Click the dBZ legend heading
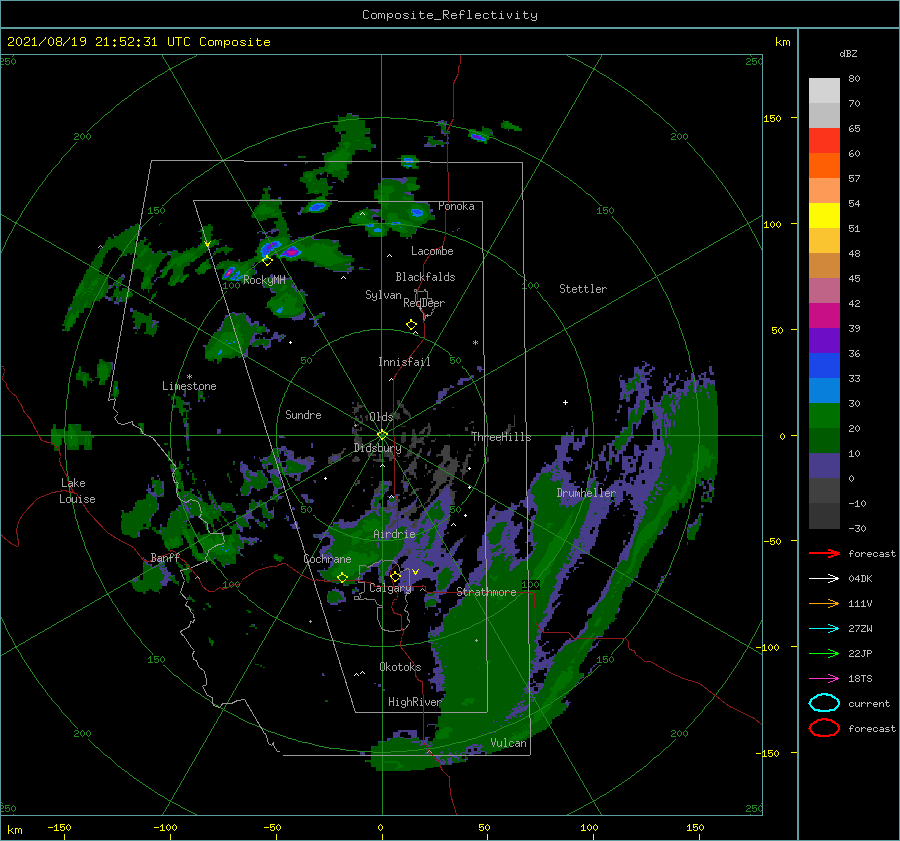900x841 pixels. click(x=848, y=53)
